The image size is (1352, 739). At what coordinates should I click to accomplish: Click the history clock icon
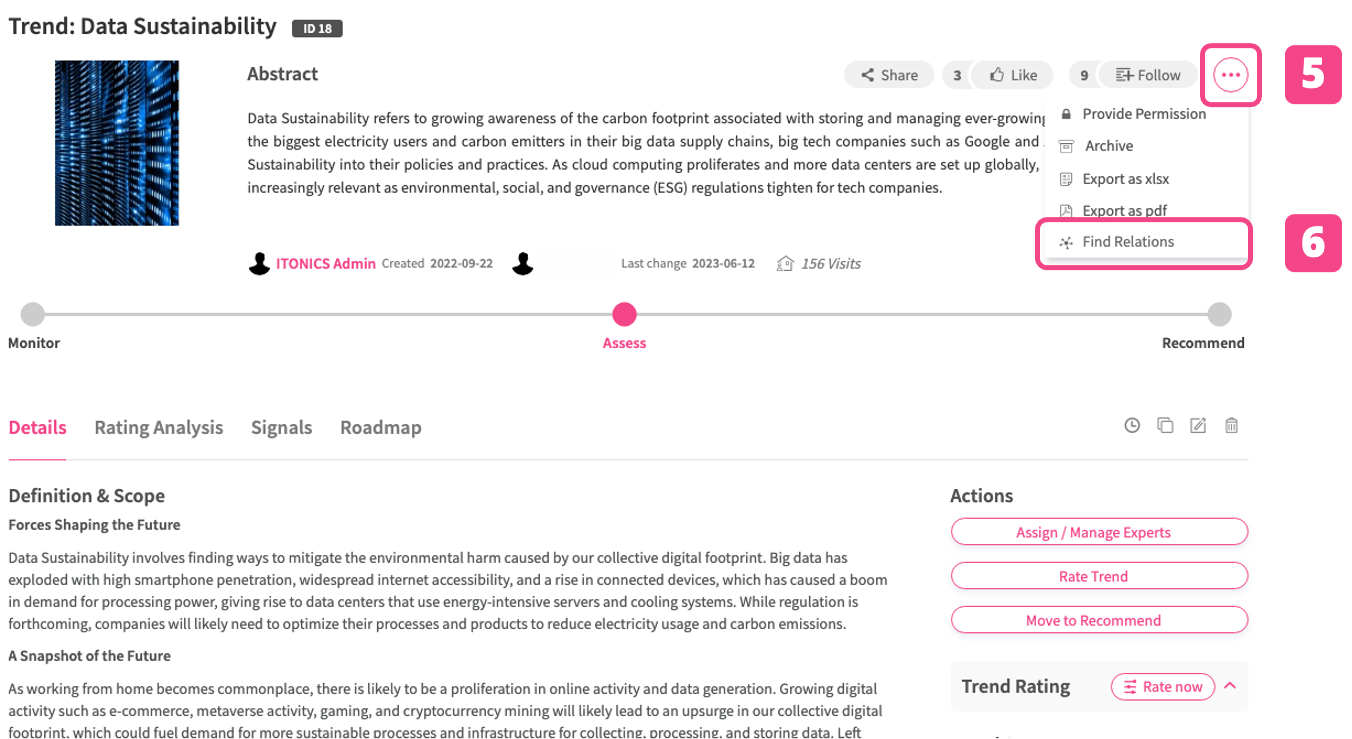pos(1132,425)
